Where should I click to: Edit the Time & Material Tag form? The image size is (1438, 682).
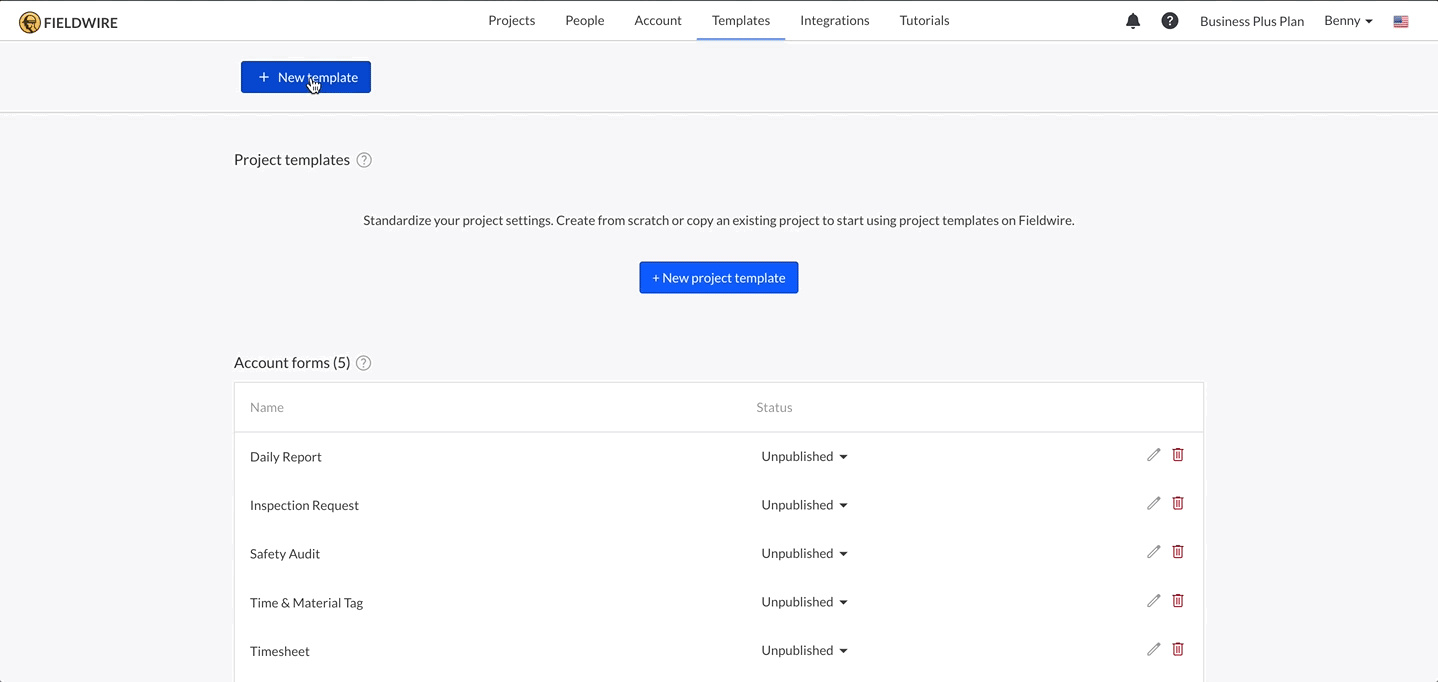click(x=1153, y=600)
